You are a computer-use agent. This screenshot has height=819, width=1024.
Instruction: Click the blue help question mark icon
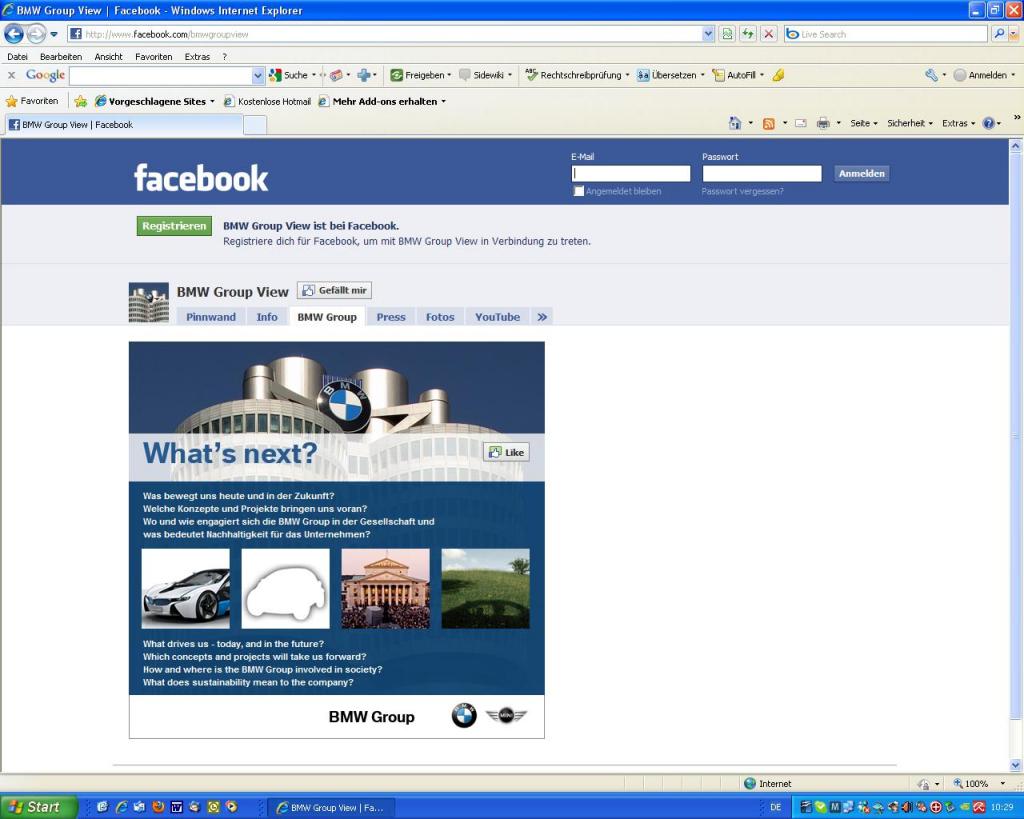[988, 123]
